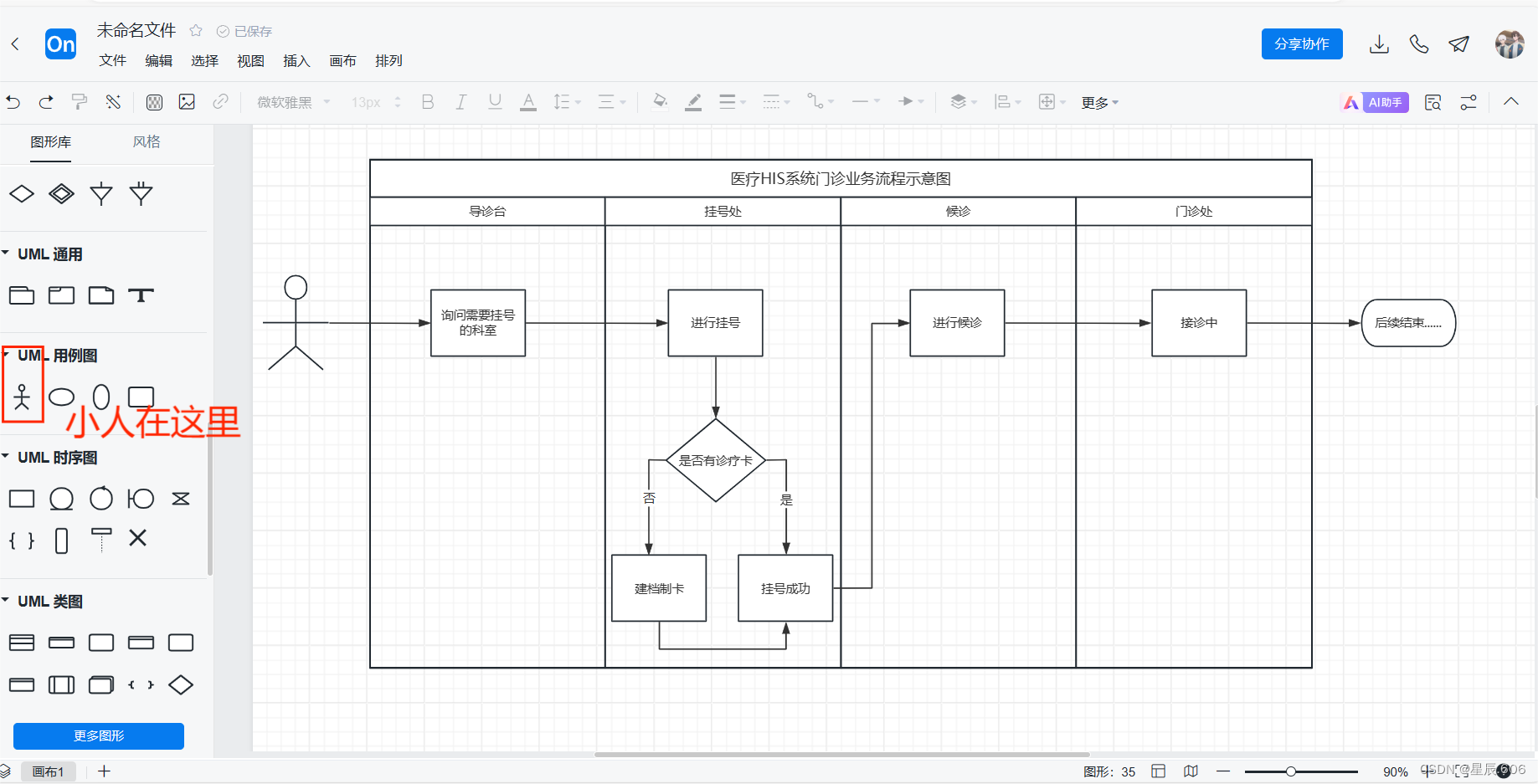Select the stick figure actor shape
Image resolution: width=1538 pixels, height=784 pixels.
pos(22,396)
